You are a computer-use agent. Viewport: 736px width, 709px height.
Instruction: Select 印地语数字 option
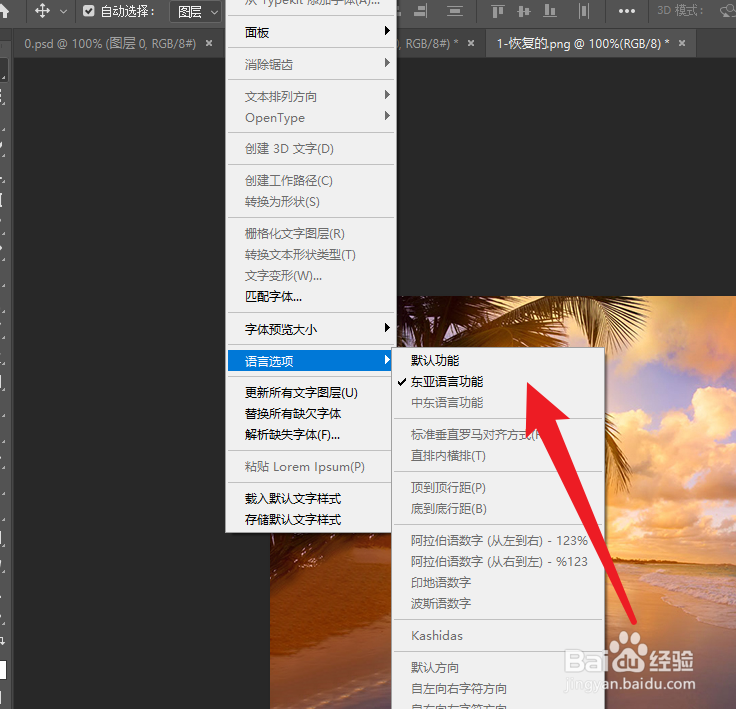(x=498, y=583)
